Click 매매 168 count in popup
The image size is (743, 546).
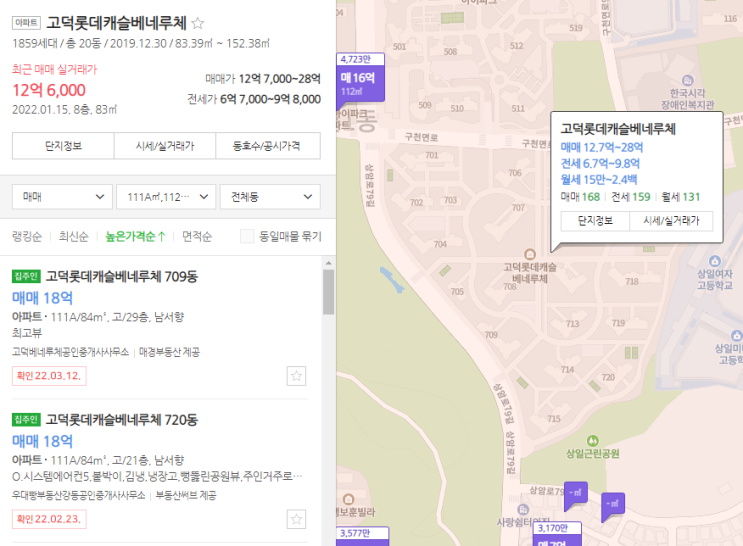tap(580, 197)
